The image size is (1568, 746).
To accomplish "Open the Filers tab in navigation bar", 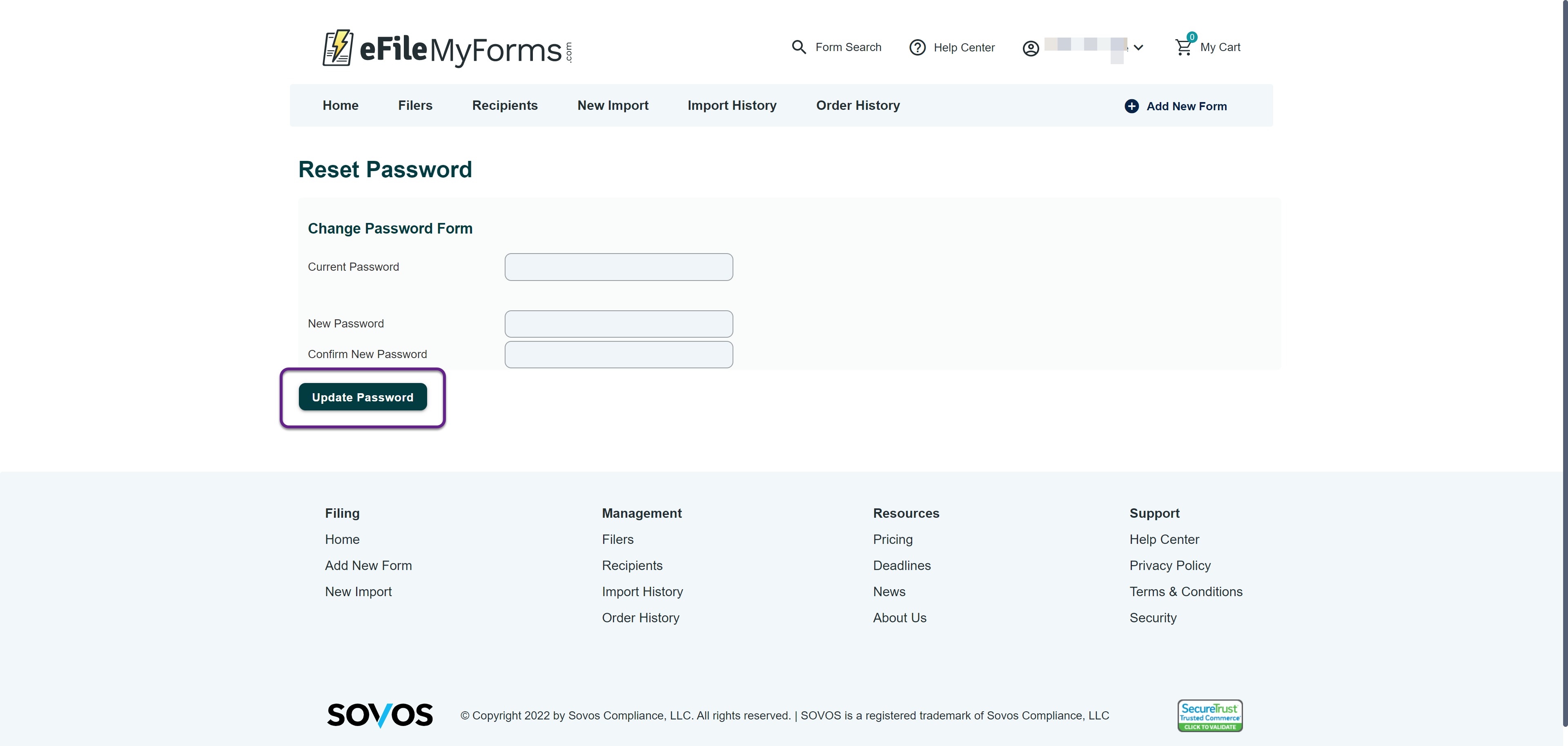I will [415, 105].
